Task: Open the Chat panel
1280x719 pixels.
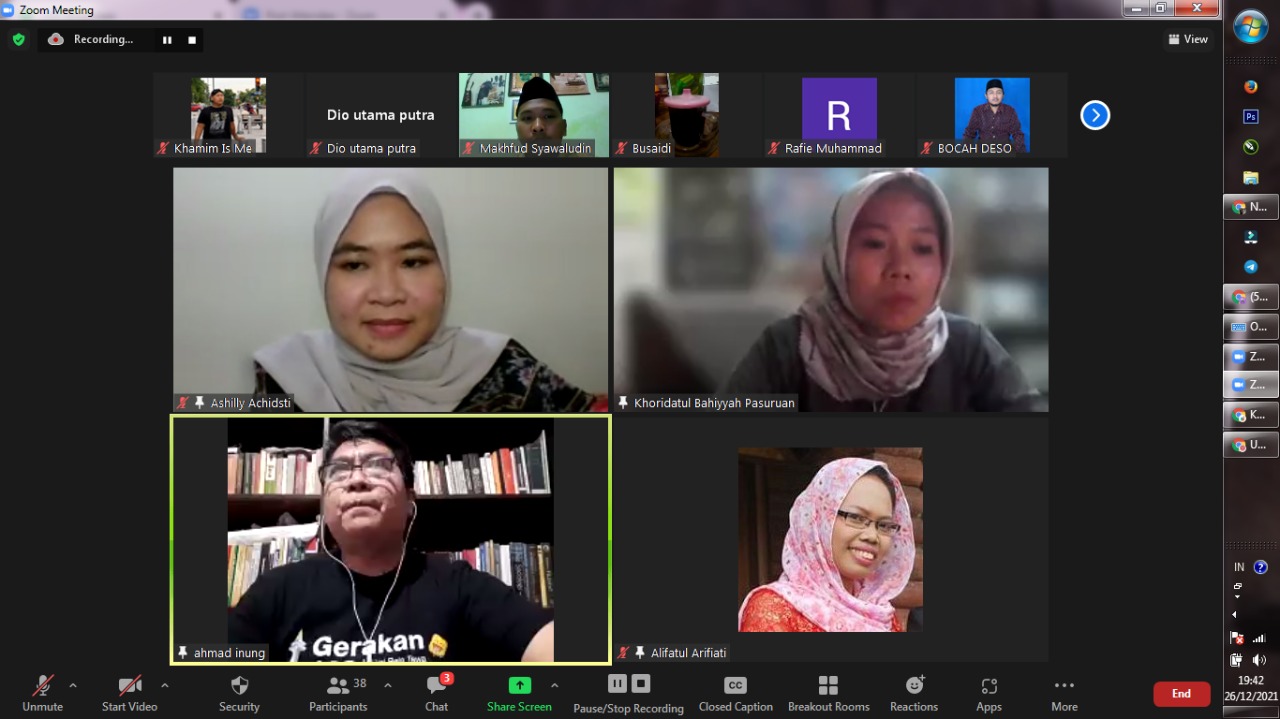Action: 436,693
